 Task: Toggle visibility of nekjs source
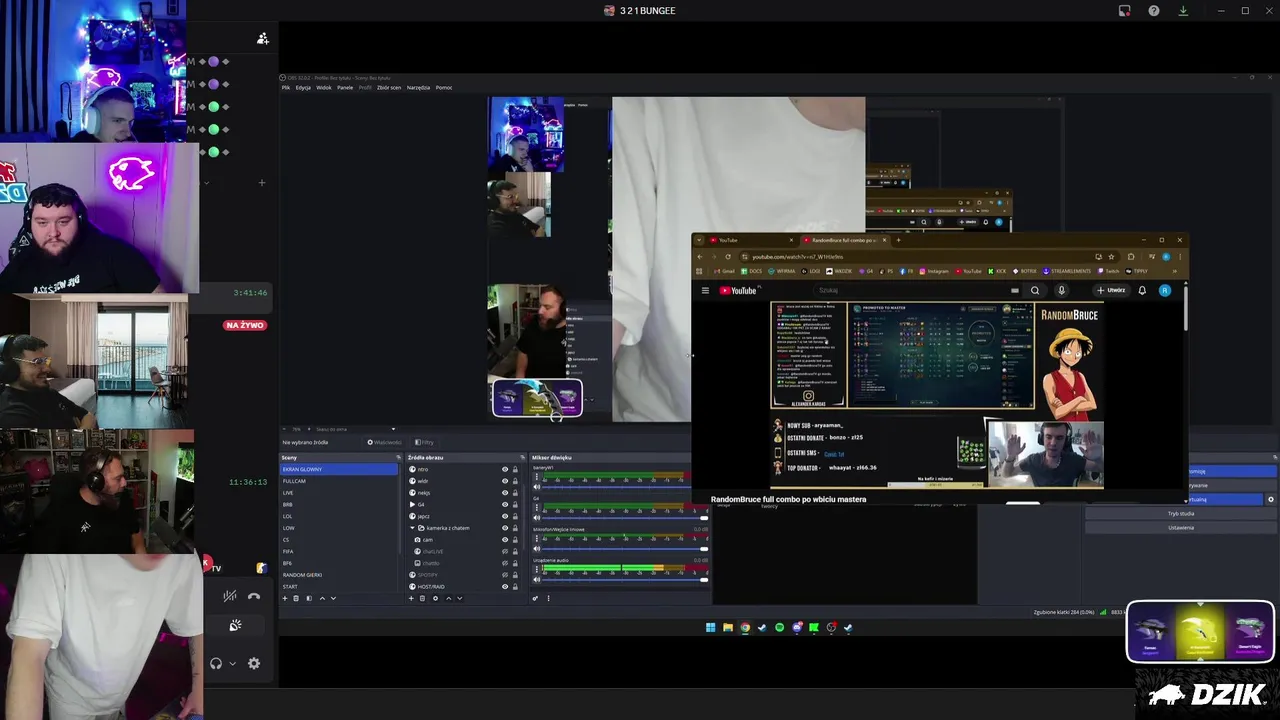click(x=505, y=493)
